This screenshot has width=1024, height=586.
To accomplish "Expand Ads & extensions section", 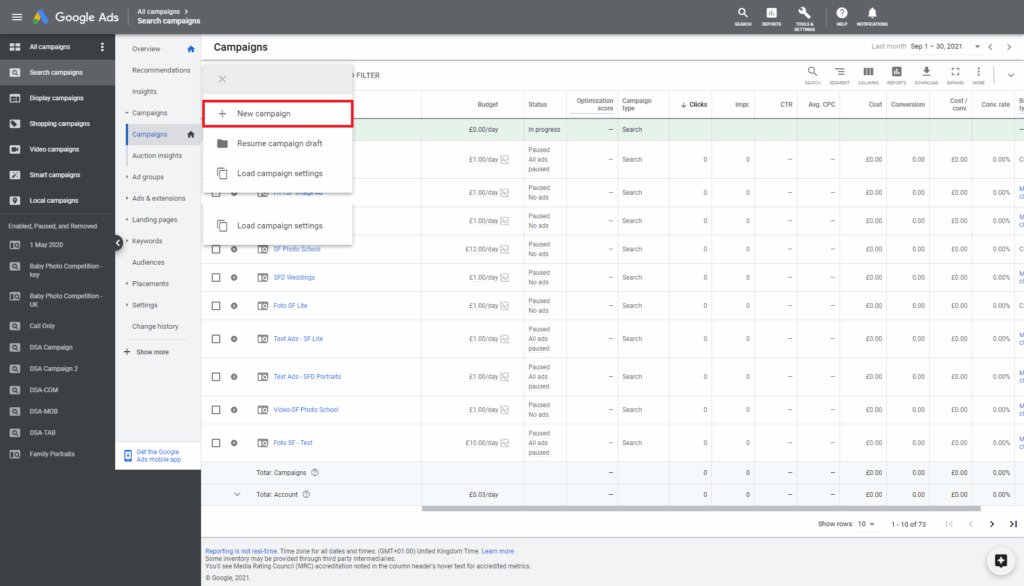I will coord(157,199).
